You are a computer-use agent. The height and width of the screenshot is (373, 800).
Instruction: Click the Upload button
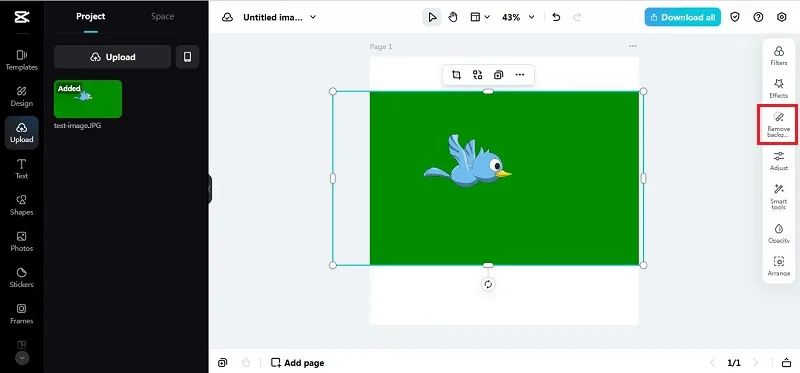click(112, 57)
